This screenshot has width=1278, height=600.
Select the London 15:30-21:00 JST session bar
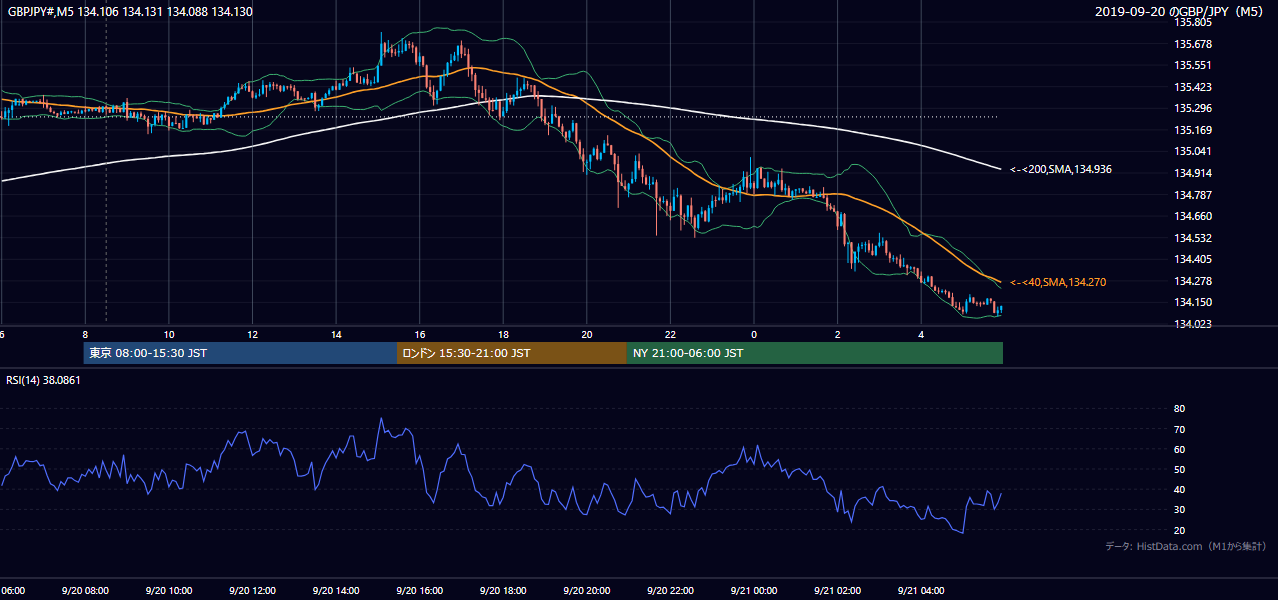pos(512,353)
